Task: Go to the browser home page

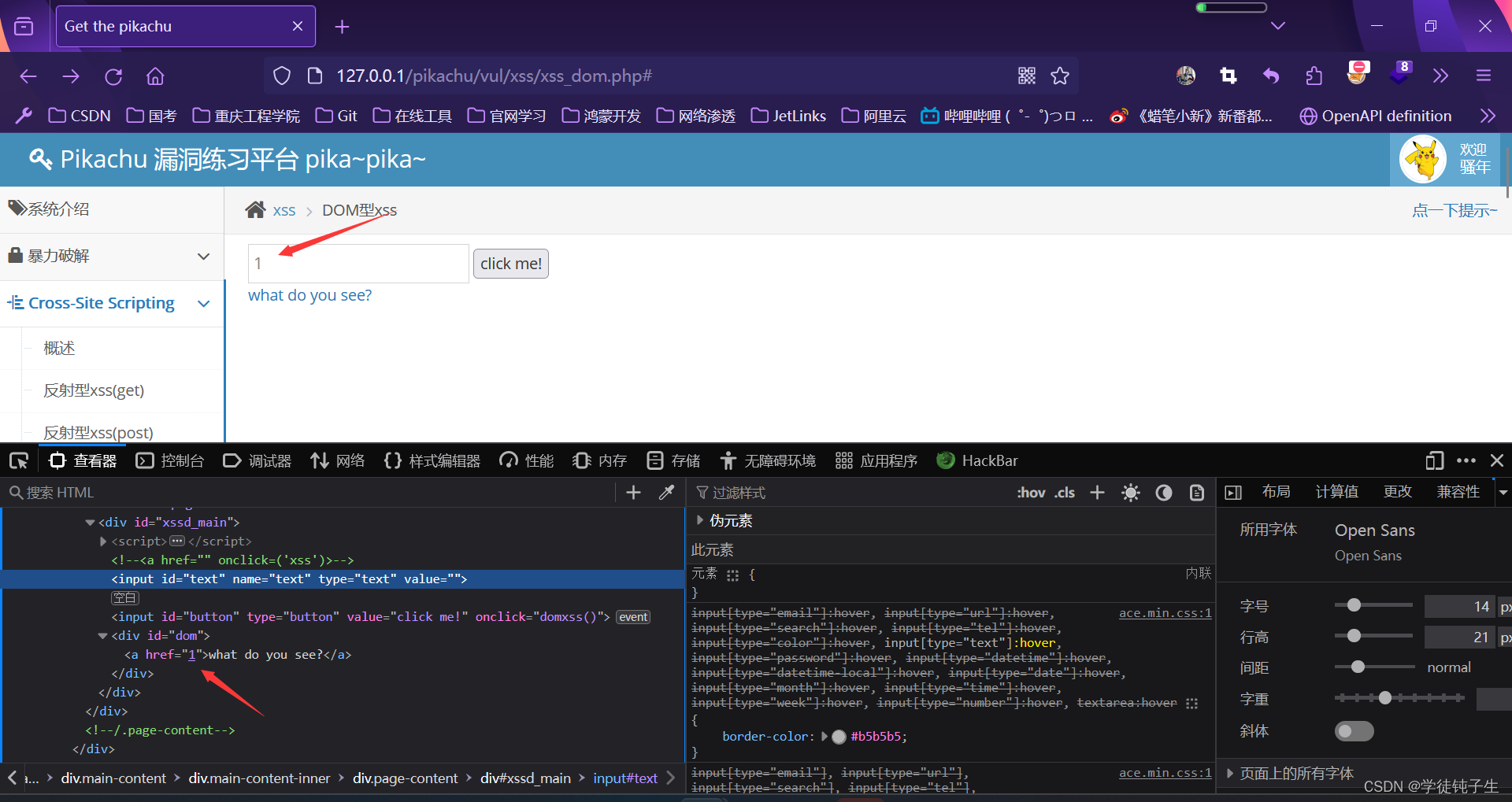Action: click(155, 76)
